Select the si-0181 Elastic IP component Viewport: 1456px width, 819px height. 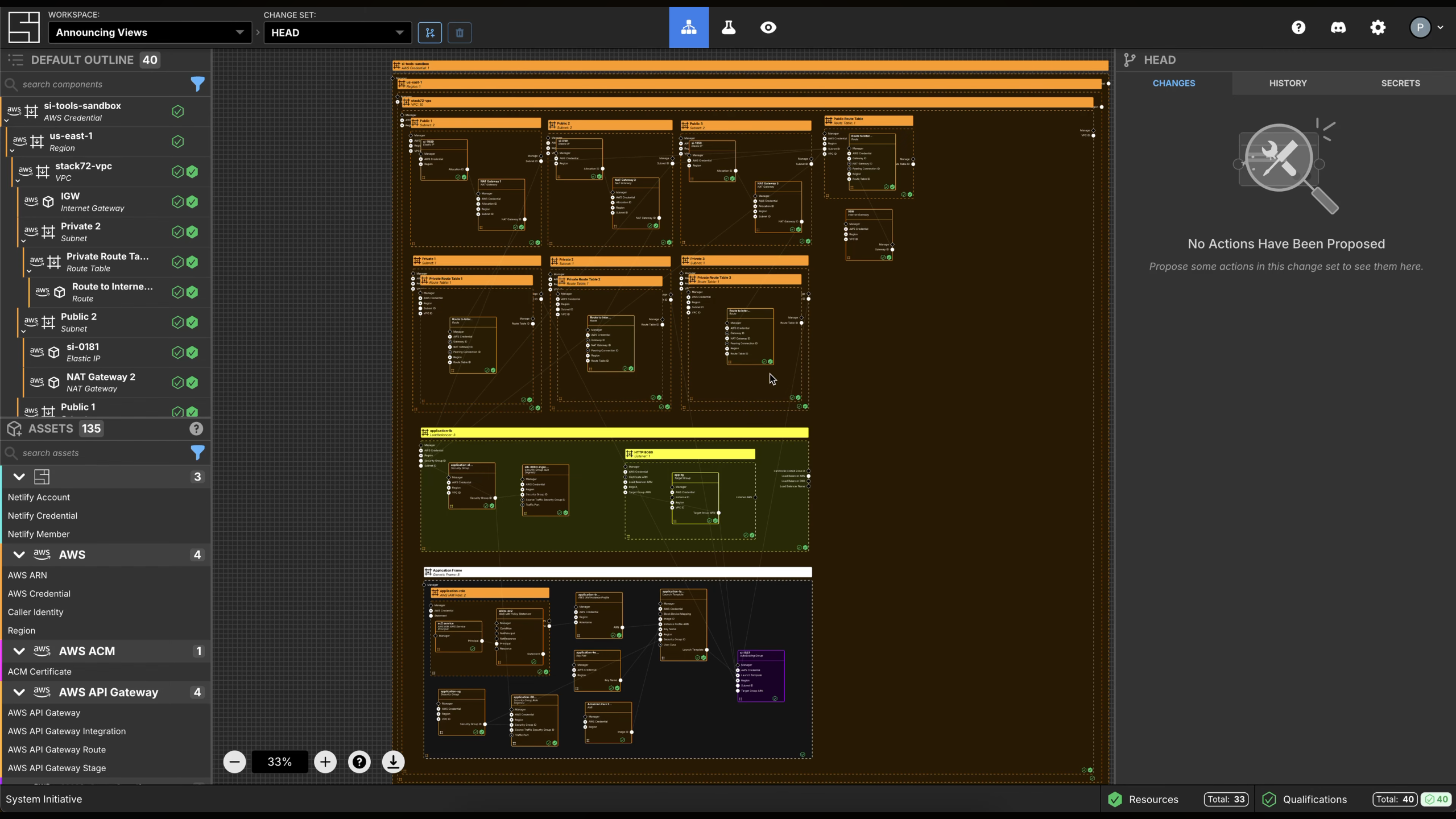point(117,353)
